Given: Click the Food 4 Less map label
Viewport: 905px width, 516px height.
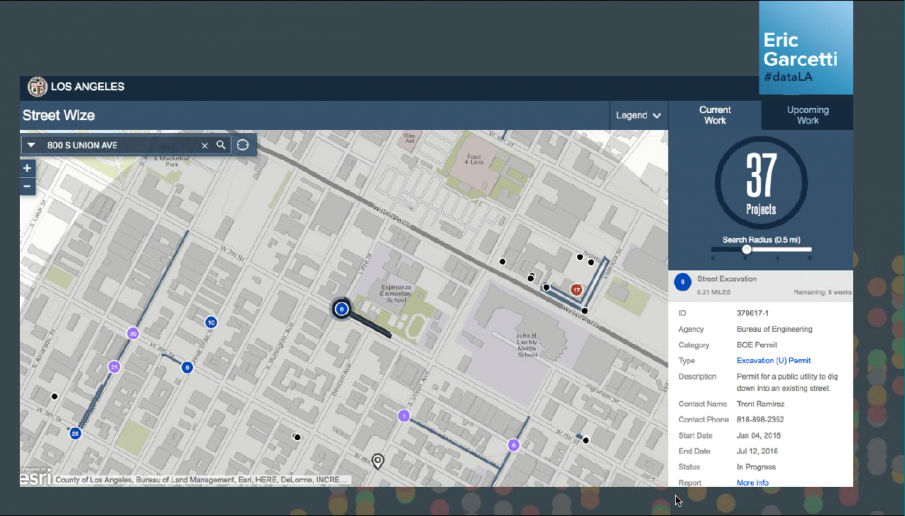Looking at the screenshot, I should (473, 159).
